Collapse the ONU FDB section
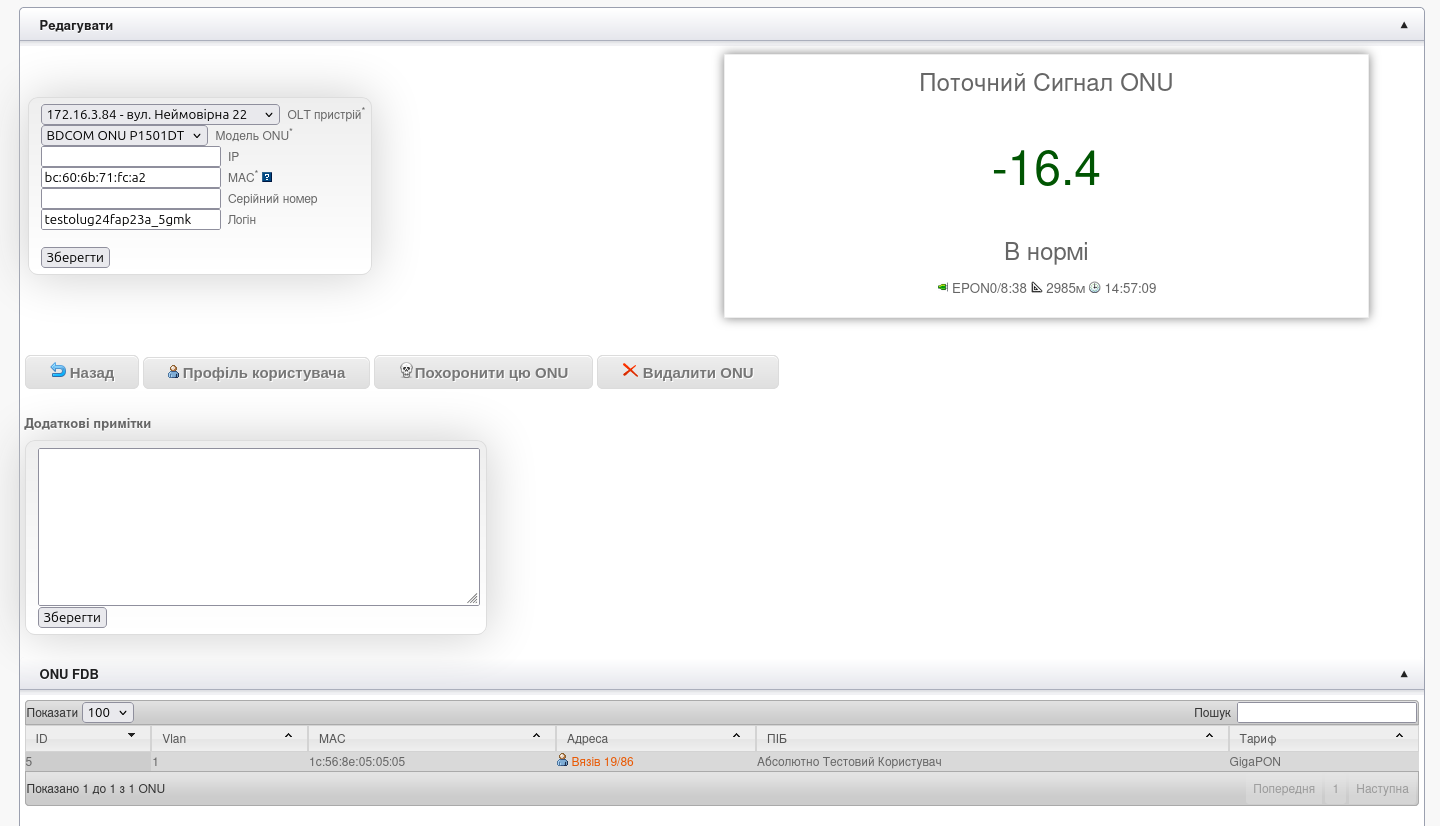The height and width of the screenshot is (826, 1440). pos(1403,674)
